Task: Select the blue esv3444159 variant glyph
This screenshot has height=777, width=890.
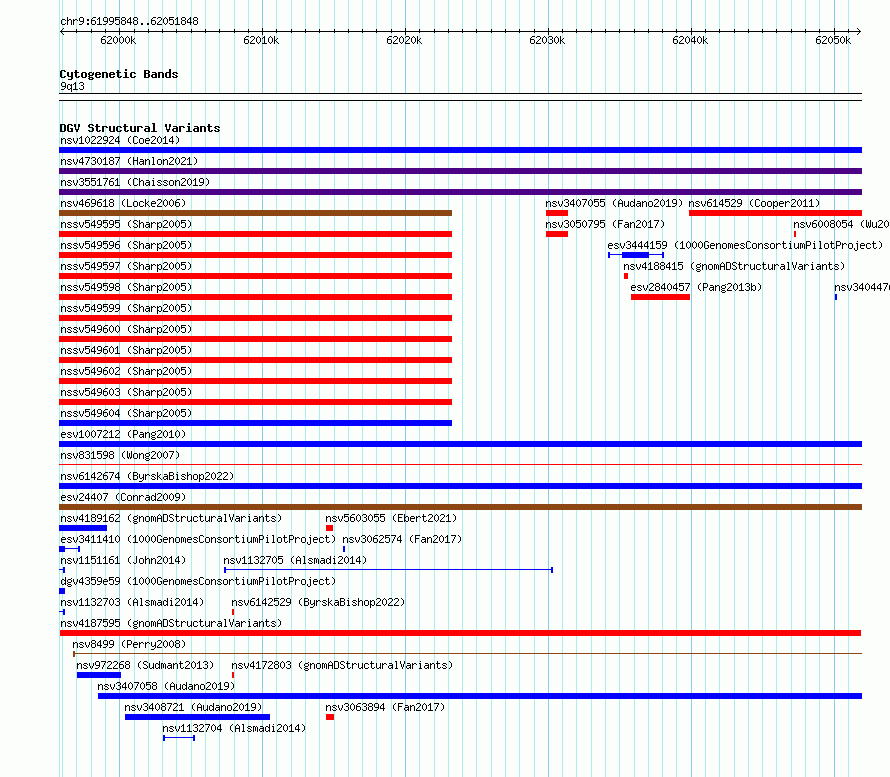Action: (x=636, y=255)
